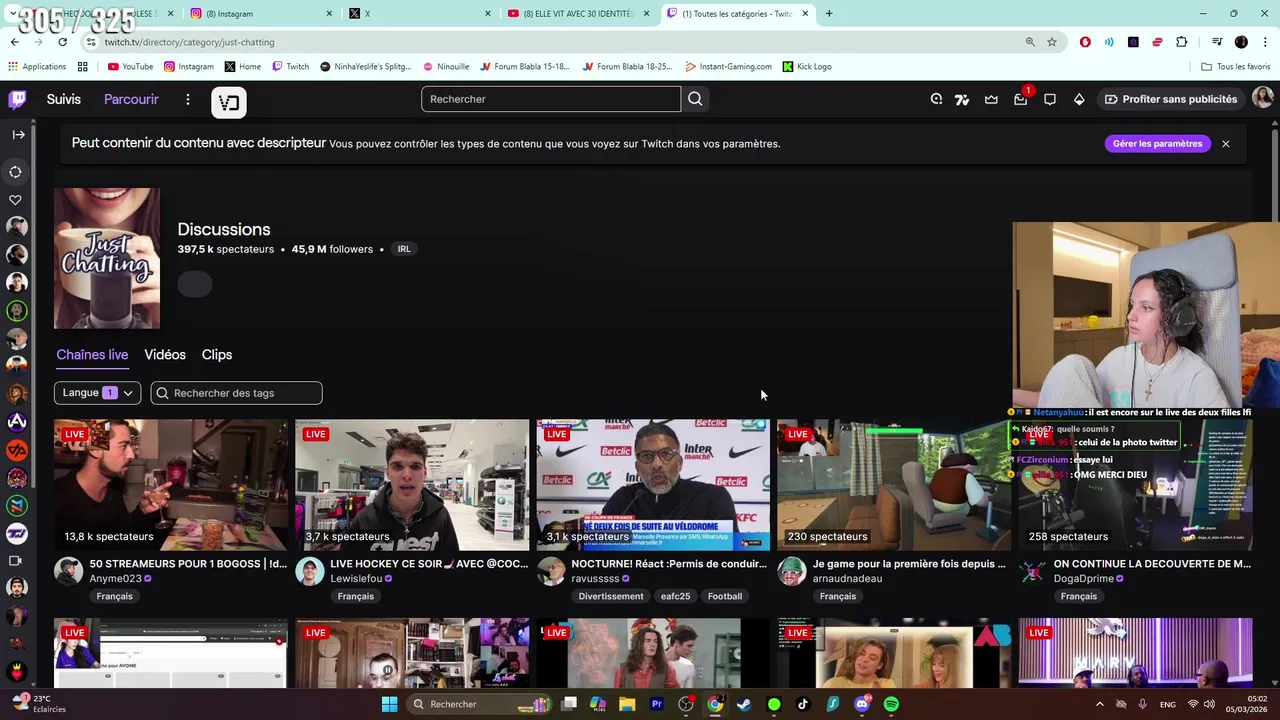Open the Instant-Gaming.com bookmark
1280x720 pixels.
[728, 67]
